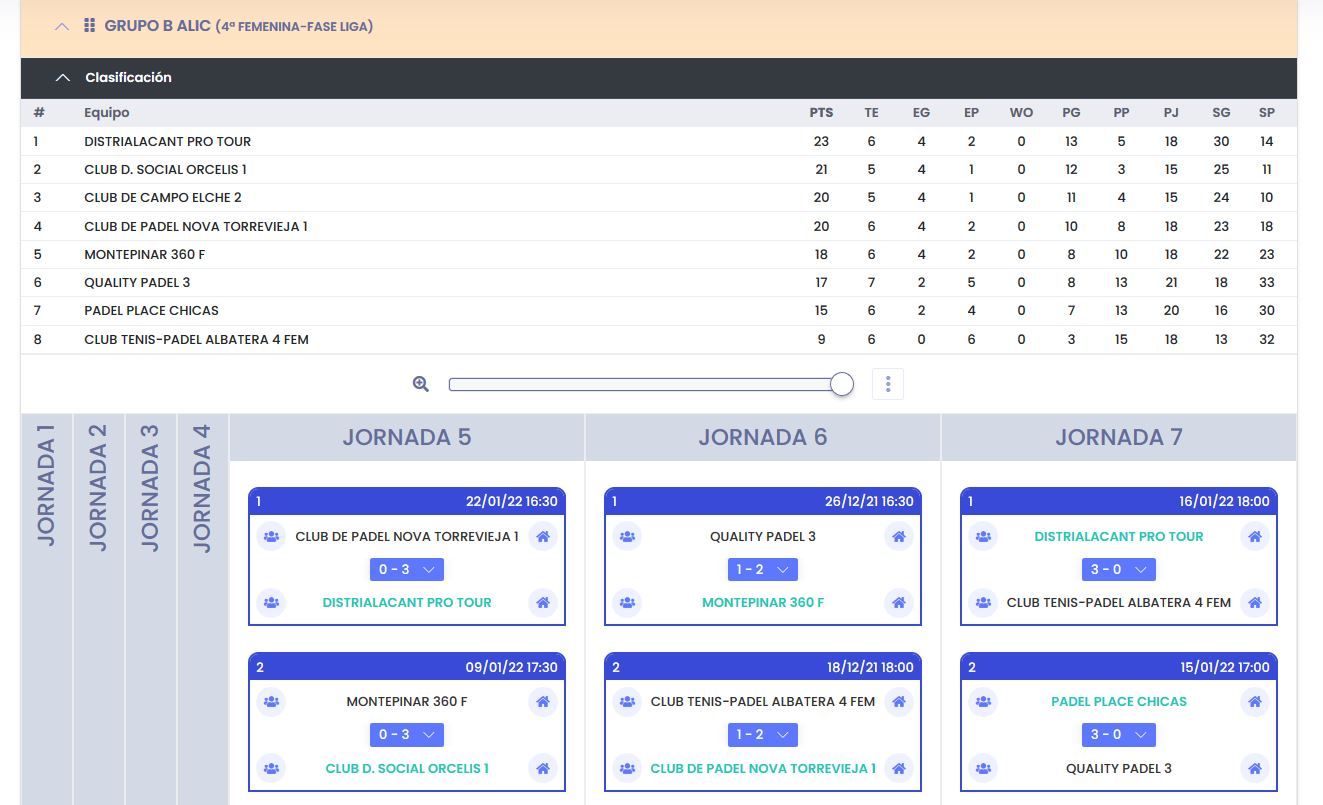Click MONTEPINAR 360 F in the classification table
1323x805 pixels.
pyautogui.click(x=144, y=255)
